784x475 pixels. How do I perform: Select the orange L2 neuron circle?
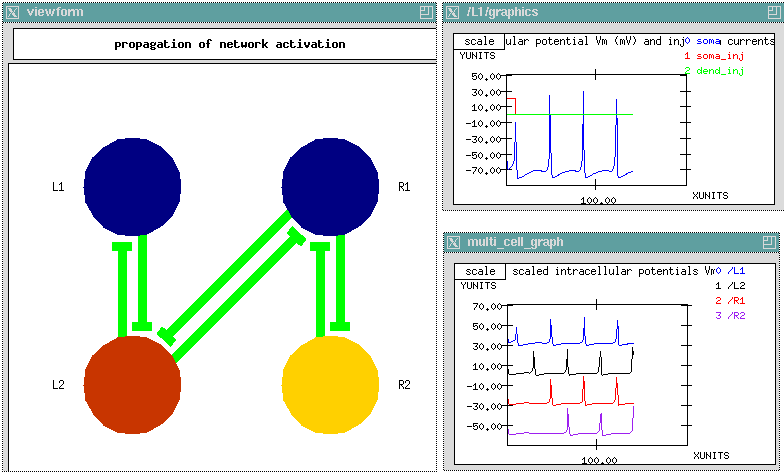pyautogui.click(x=132, y=384)
